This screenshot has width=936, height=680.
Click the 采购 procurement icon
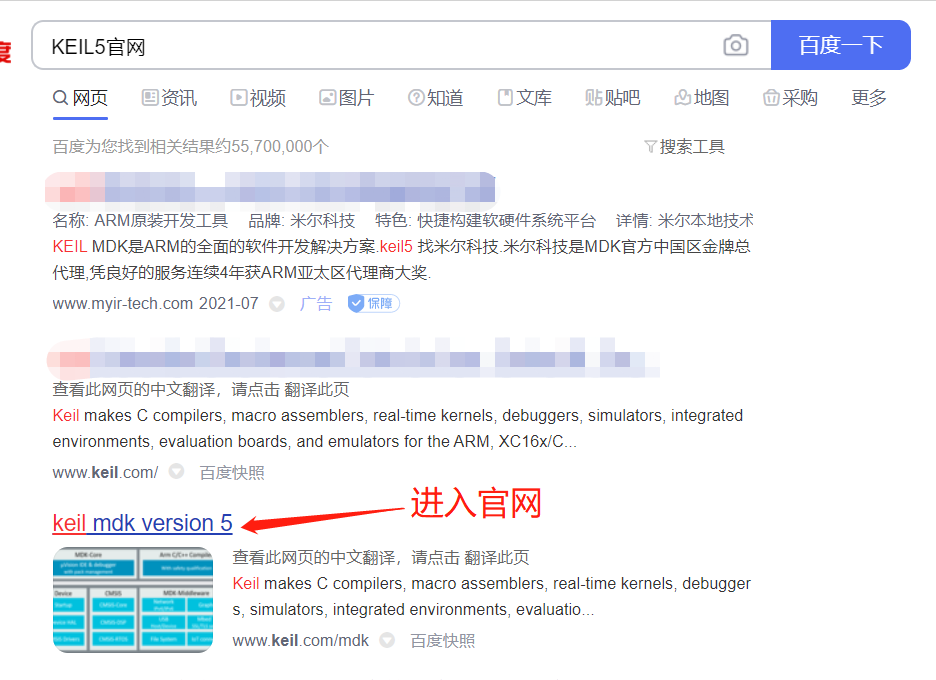[x=771, y=97]
